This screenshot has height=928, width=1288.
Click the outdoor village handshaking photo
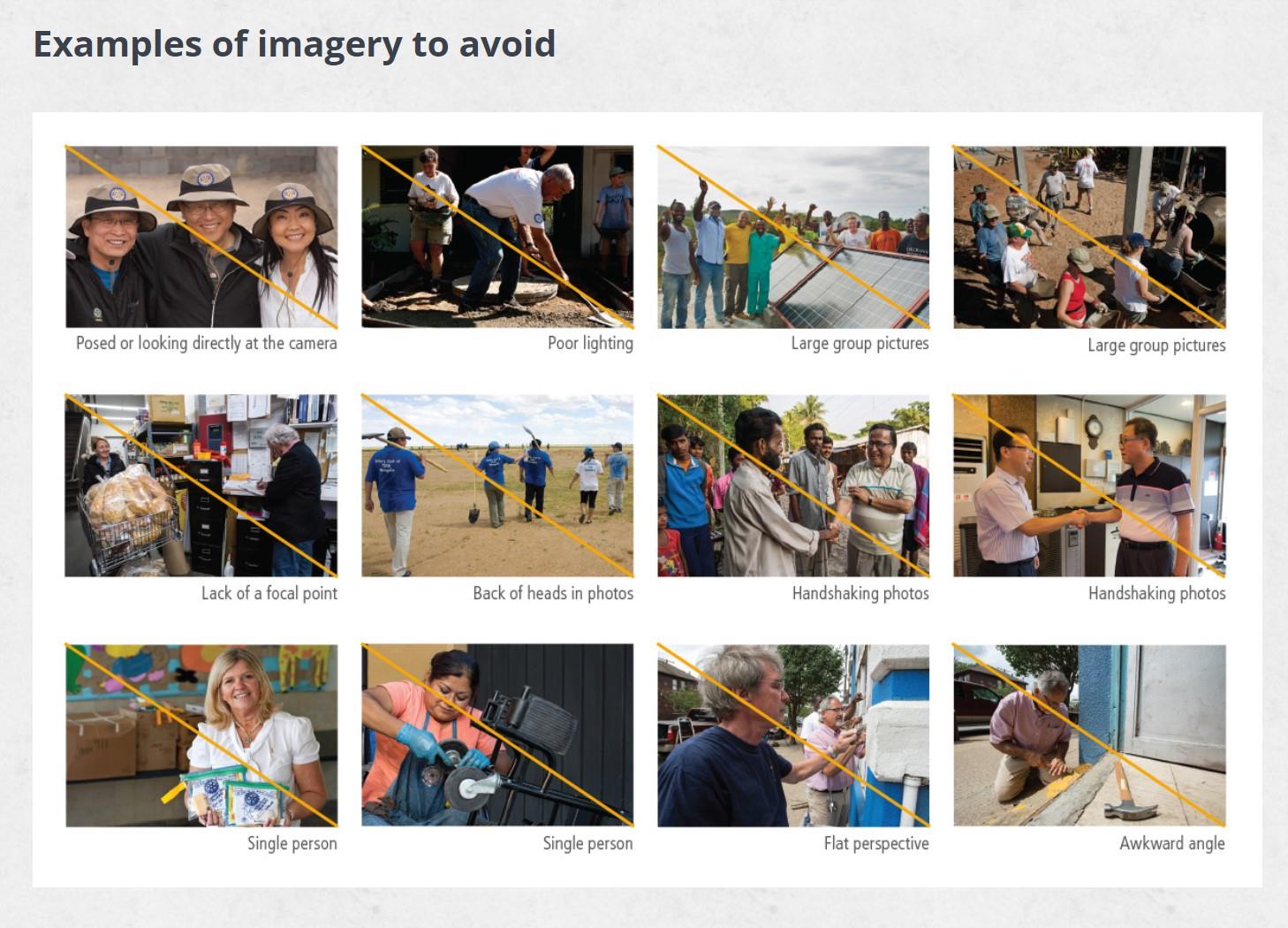coord(793,486)
